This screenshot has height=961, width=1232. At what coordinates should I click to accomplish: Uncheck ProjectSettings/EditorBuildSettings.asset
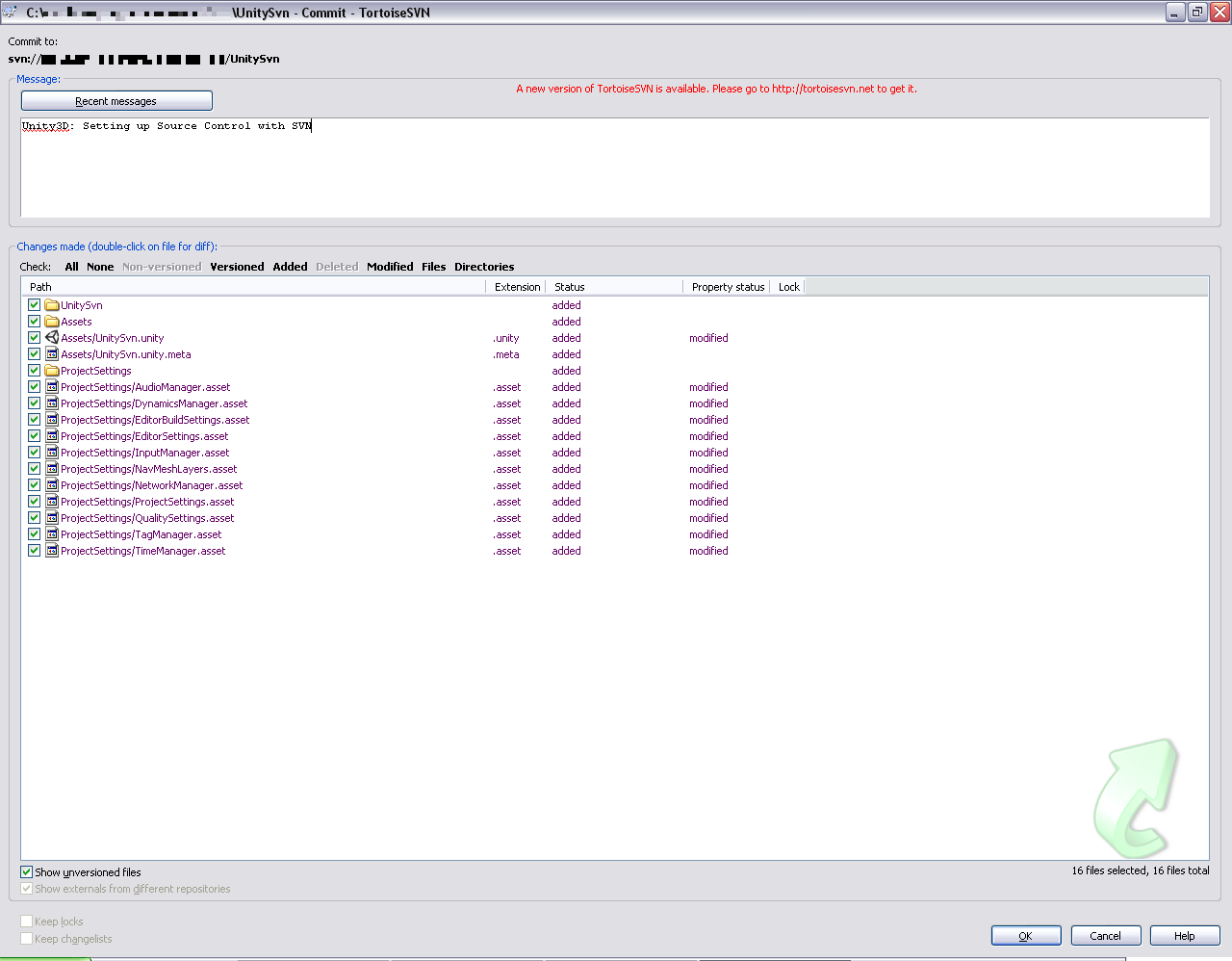coord(34,420)
